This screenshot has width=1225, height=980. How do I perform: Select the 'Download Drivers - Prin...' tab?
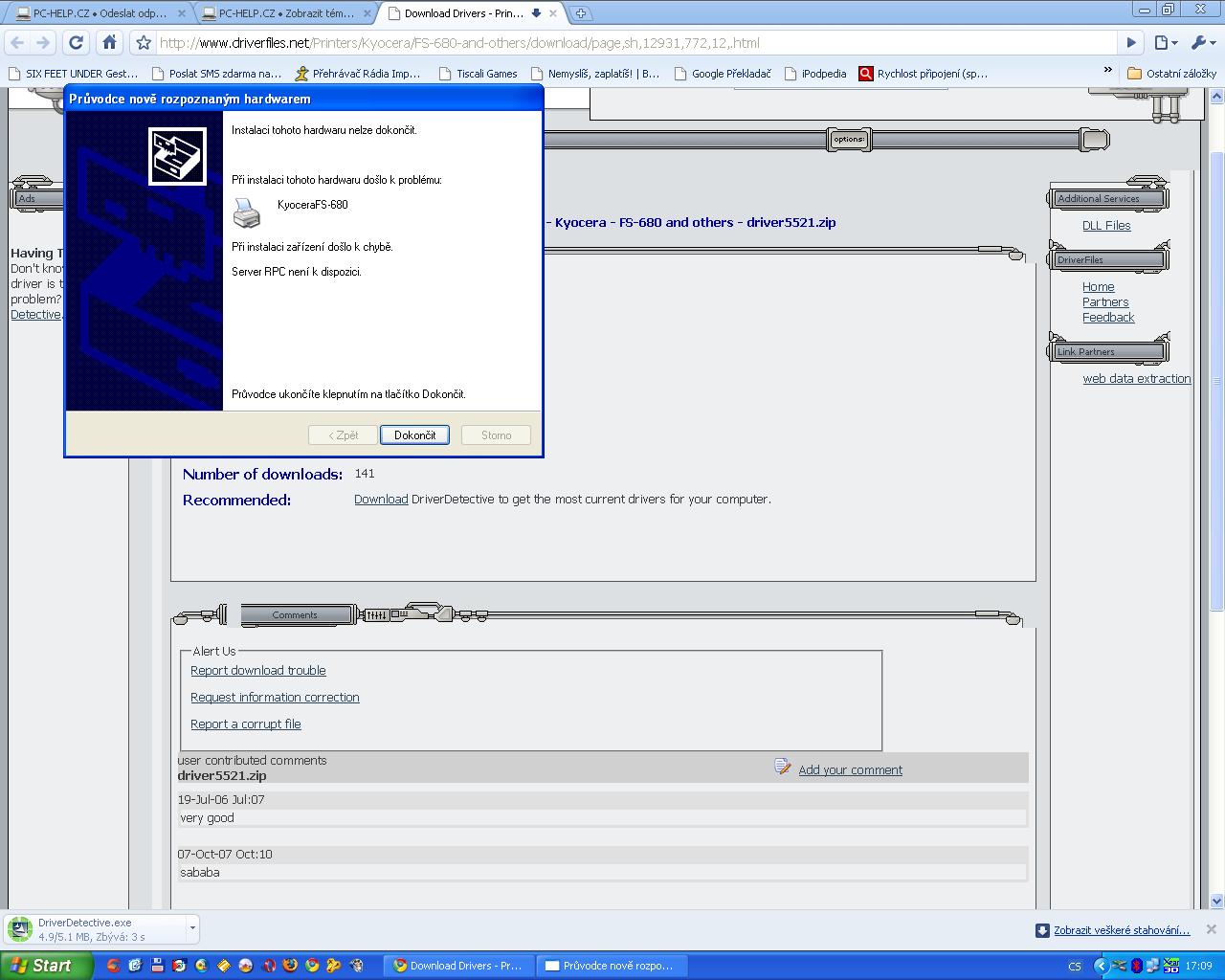[463, 13]
